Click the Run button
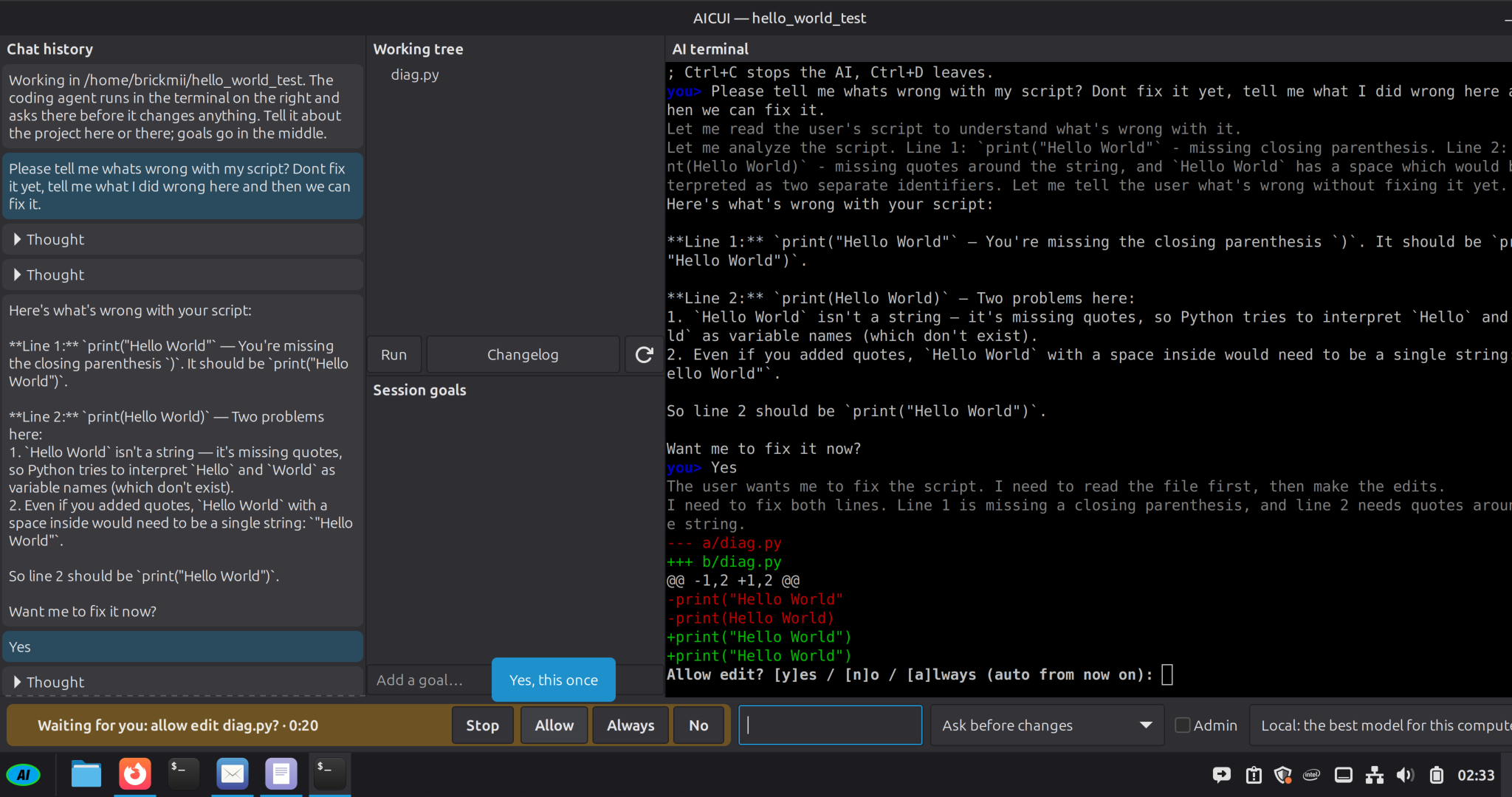 click(x=394, y=355)
